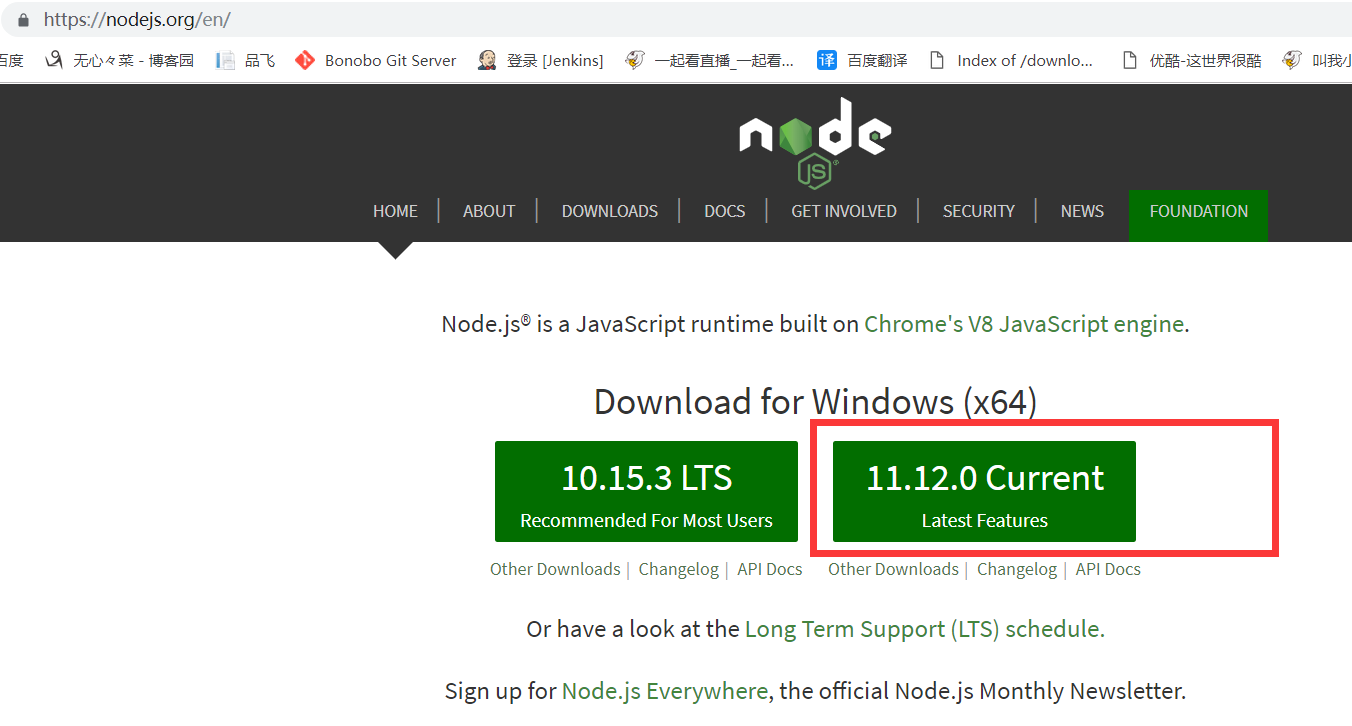Viewport: 1352px width, 726px height.
Task: Open Changelog under the LTS button
Action: pos(679,569)
